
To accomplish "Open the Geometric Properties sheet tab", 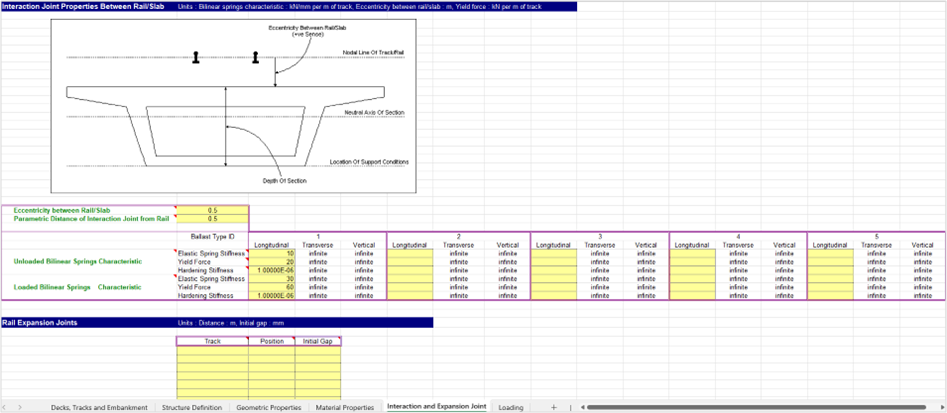I will [269, 407].
